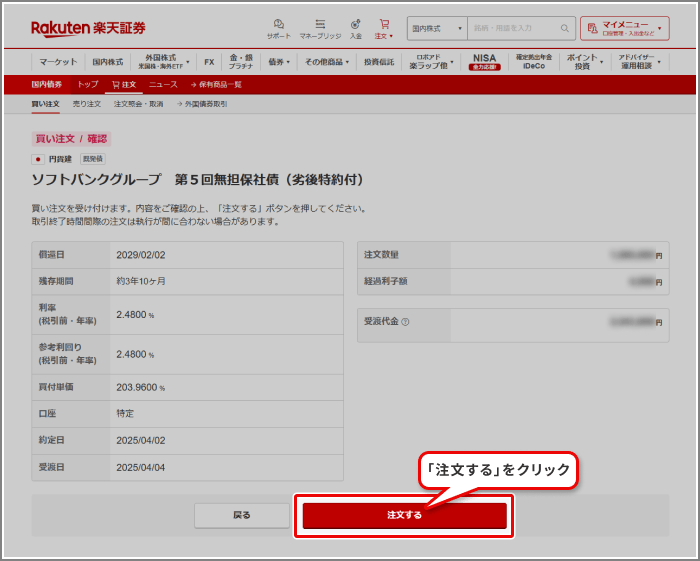The width and height of the screenshot is (700, 561).
Task: Expand the アドバイザー運用相談 menu
Action: point(639,62)
